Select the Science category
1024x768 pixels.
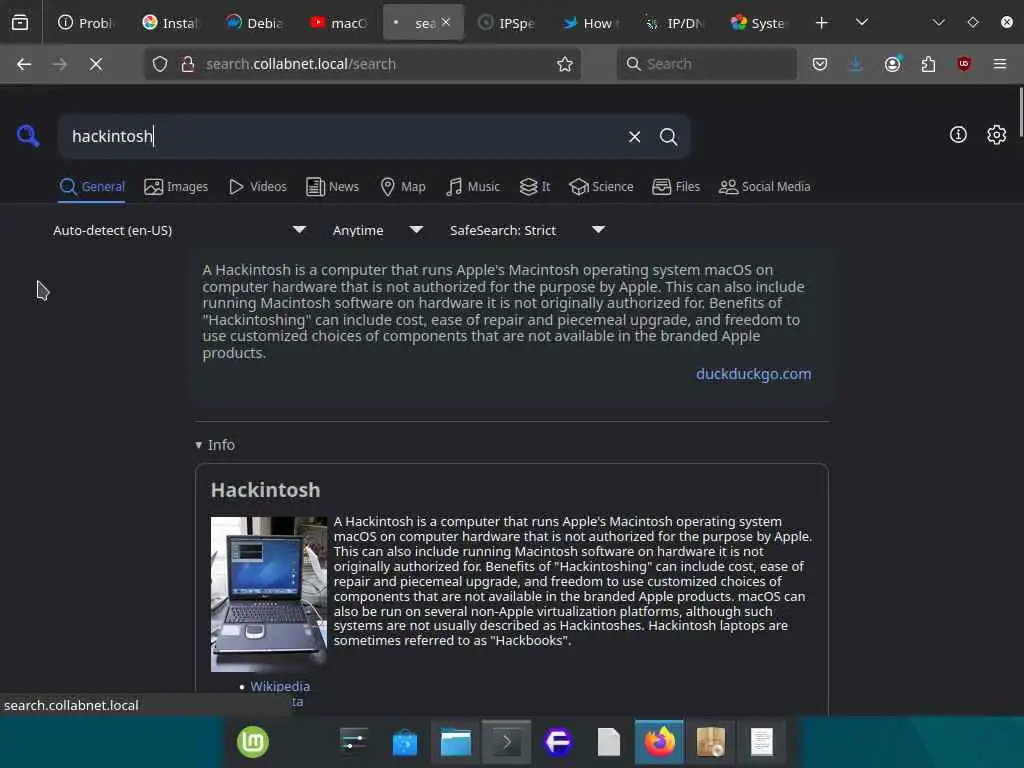tap(601, 187)
